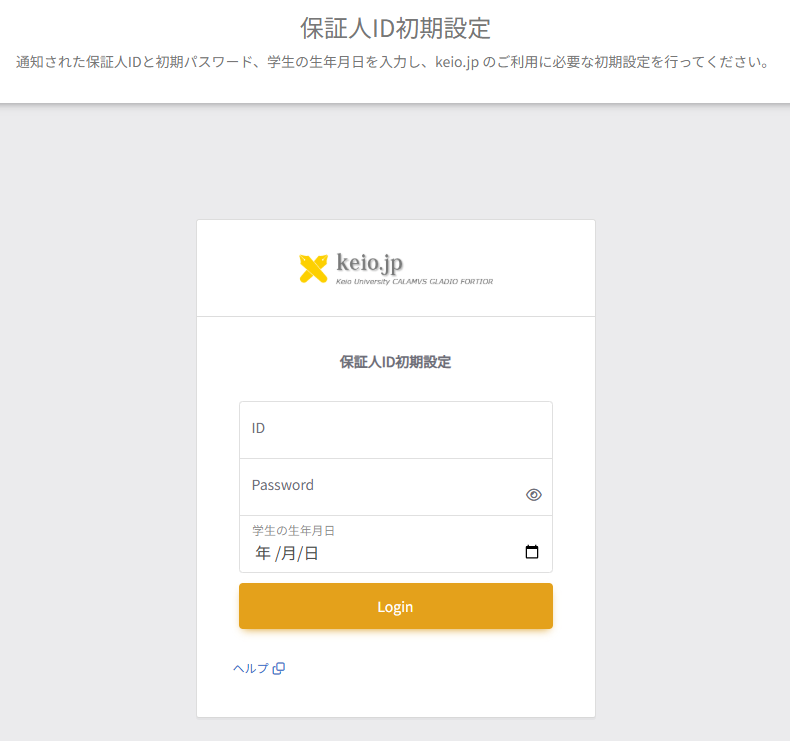Click the ID placeholder label
Image resolution: width=790 pixels, height=741 pixels.
tap(258, 428)
